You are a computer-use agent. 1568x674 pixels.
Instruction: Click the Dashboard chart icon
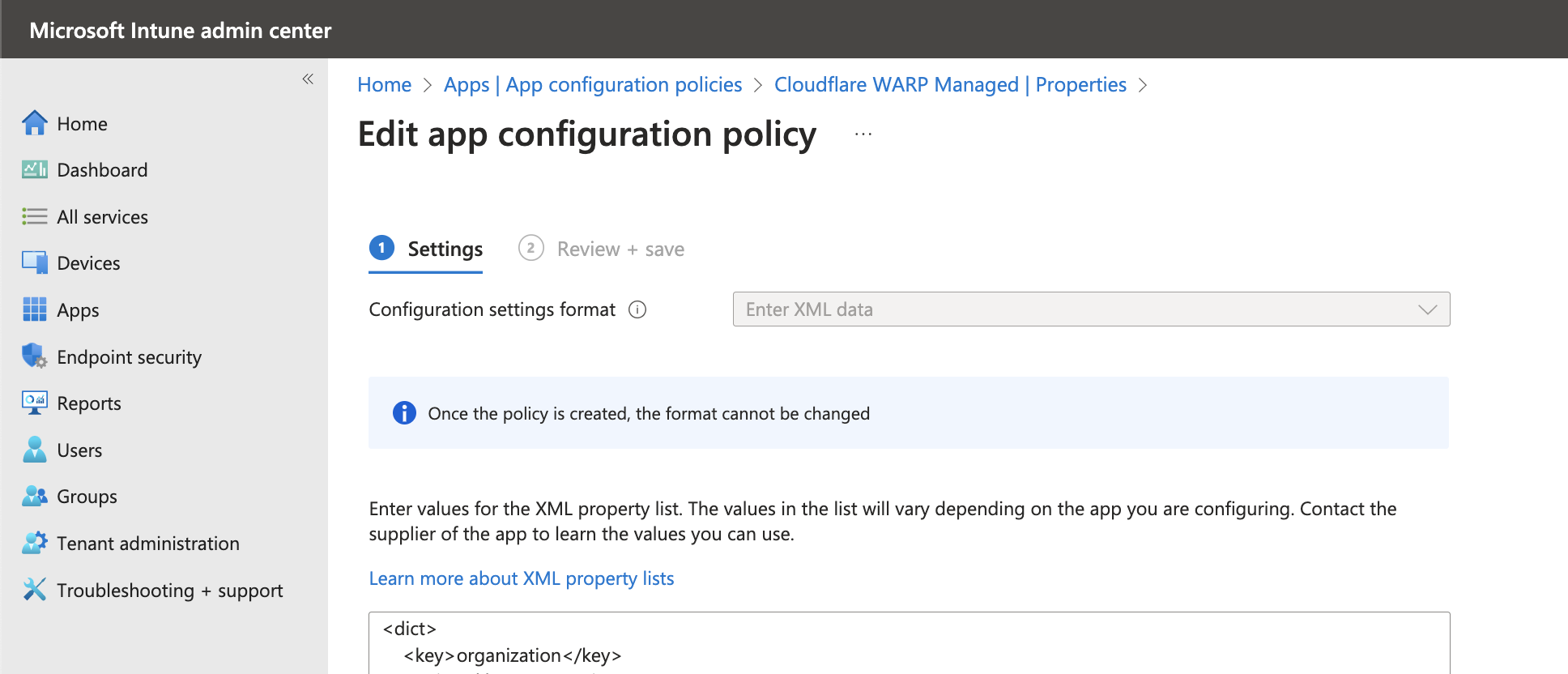pos(35,169)
